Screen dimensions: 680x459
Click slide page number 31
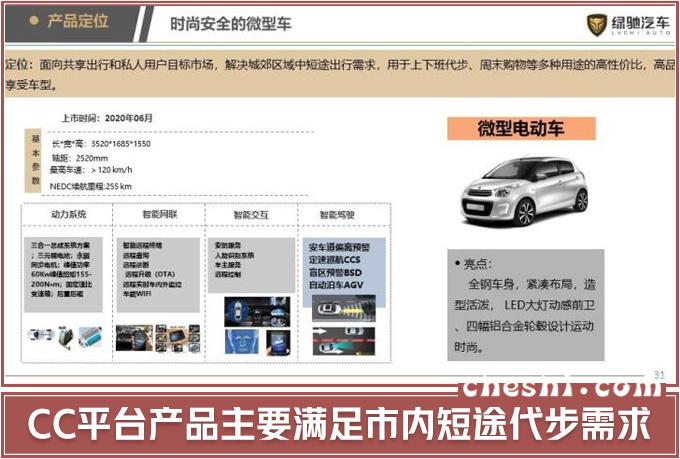[659, 375]
